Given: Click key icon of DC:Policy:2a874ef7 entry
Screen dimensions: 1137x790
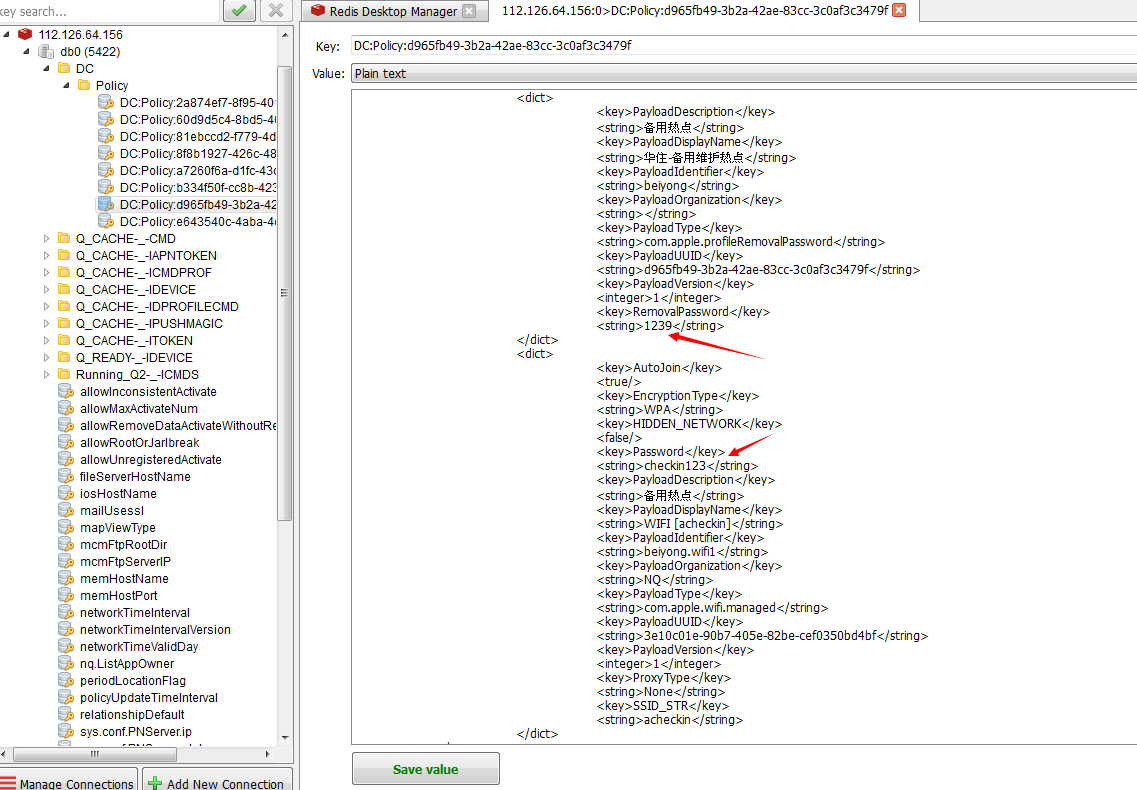Looking at the screenshot, I should point(106,102).
